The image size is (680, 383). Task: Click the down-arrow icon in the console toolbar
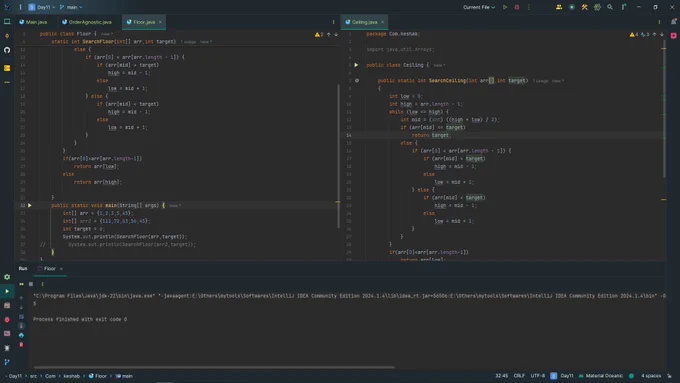pos(21,307)
